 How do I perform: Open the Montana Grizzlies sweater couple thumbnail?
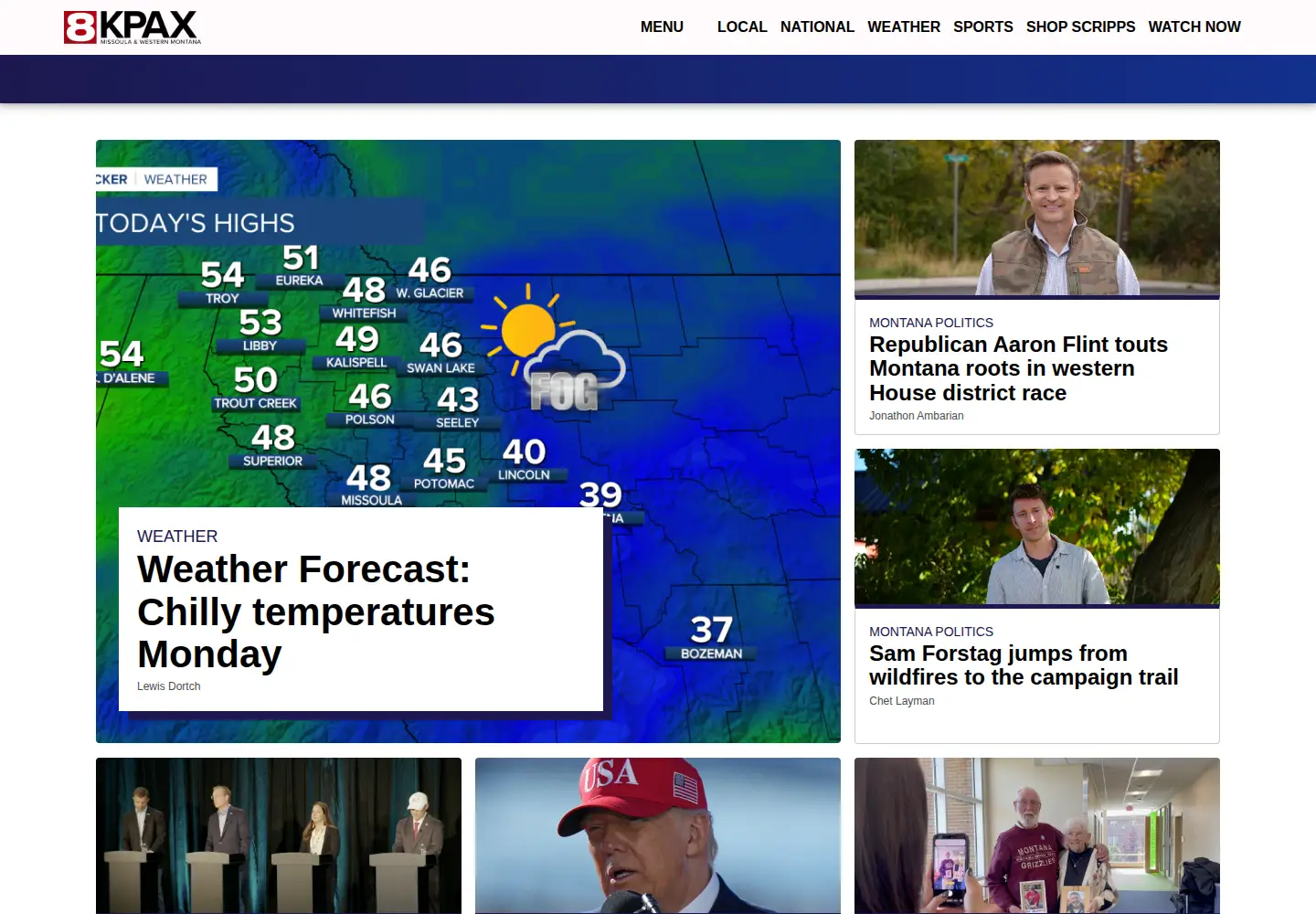pos(1037,835)
